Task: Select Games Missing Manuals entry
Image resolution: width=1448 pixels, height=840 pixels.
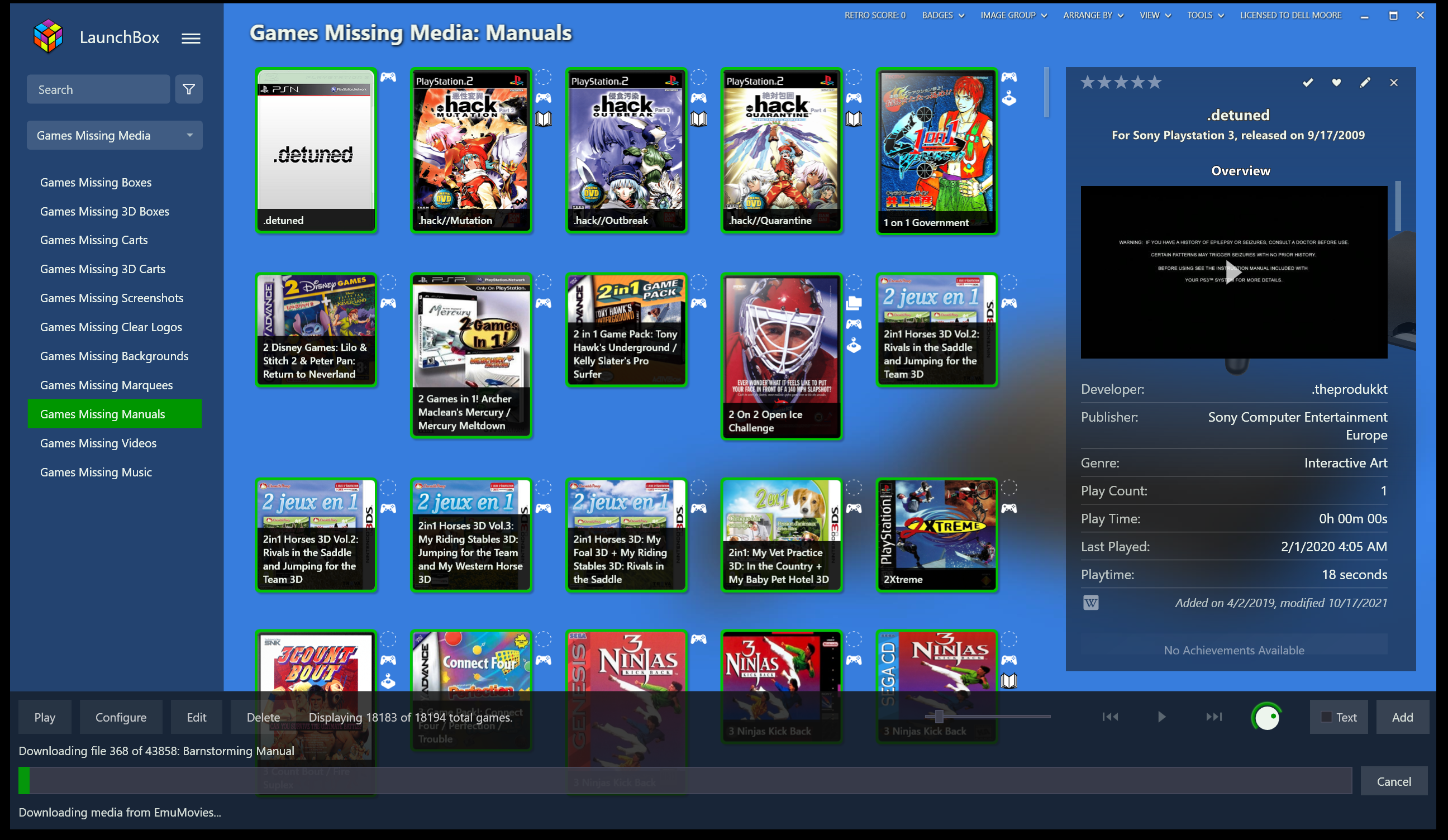Action: [x=115, y=414]
